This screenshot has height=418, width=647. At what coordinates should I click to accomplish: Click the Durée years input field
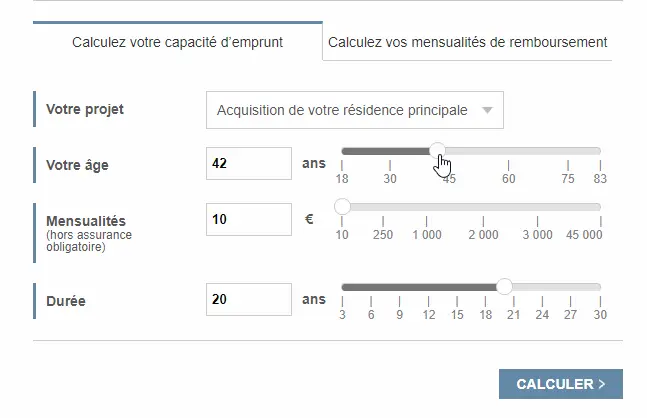(248, 298)
